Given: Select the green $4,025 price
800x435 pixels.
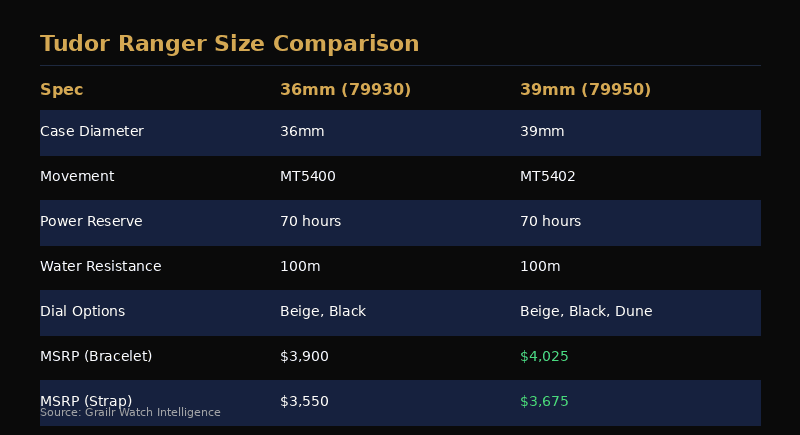Looking at the screenshot, I should [x=544, y=356].
